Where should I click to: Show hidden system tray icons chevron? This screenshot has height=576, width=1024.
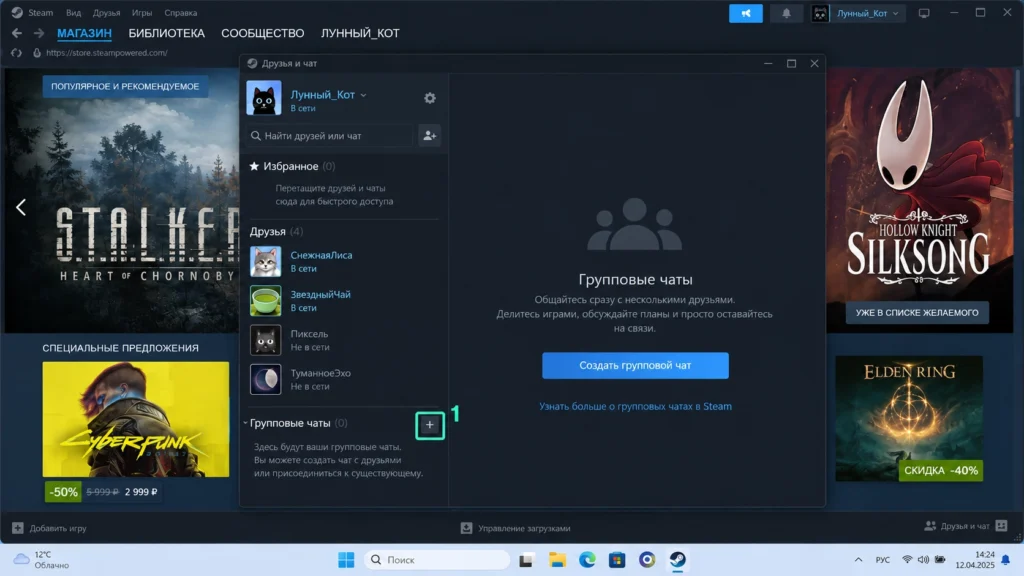(x=858, y=560)
